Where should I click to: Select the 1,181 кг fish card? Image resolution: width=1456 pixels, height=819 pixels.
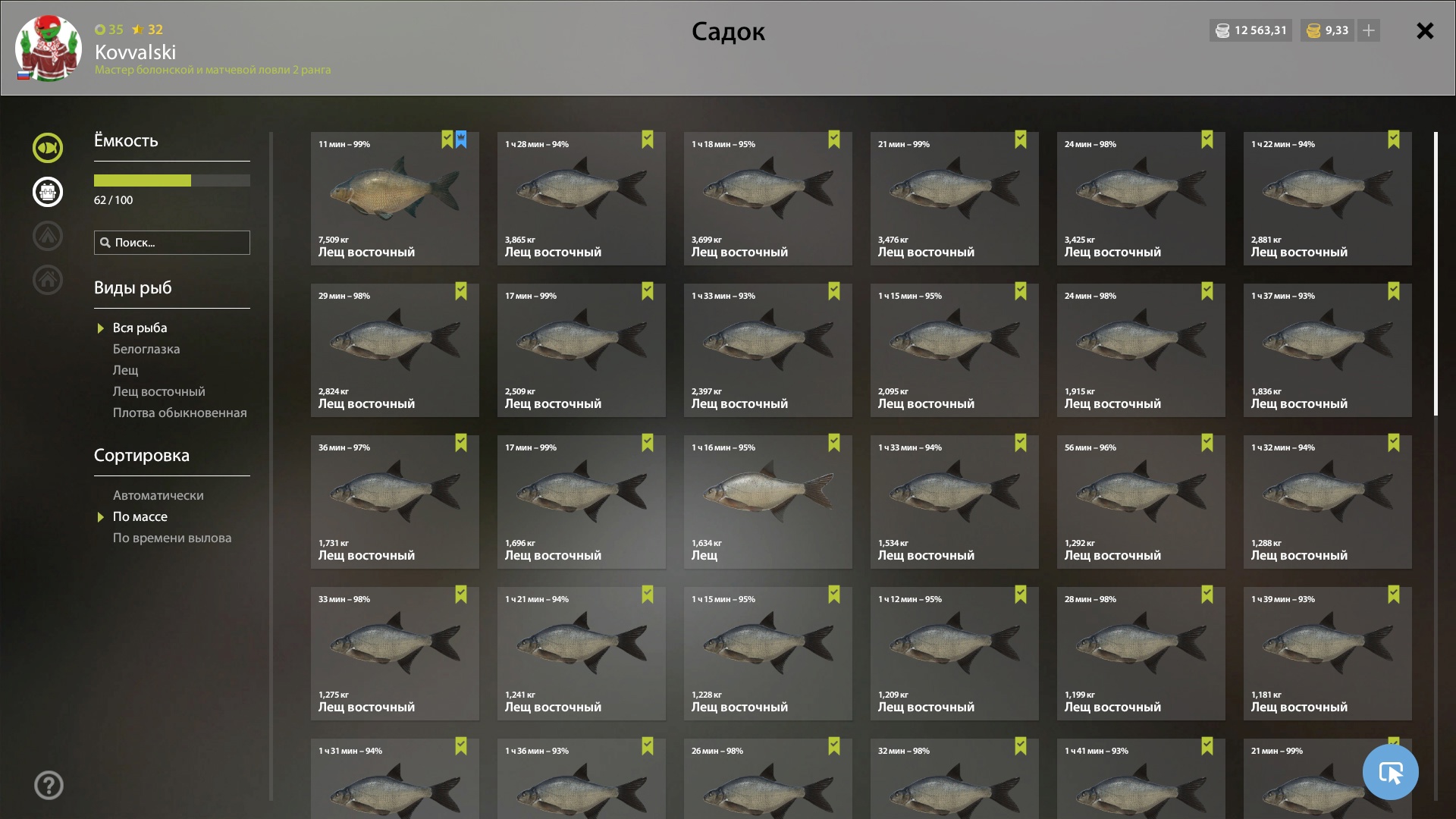(x=1328, y=654)
